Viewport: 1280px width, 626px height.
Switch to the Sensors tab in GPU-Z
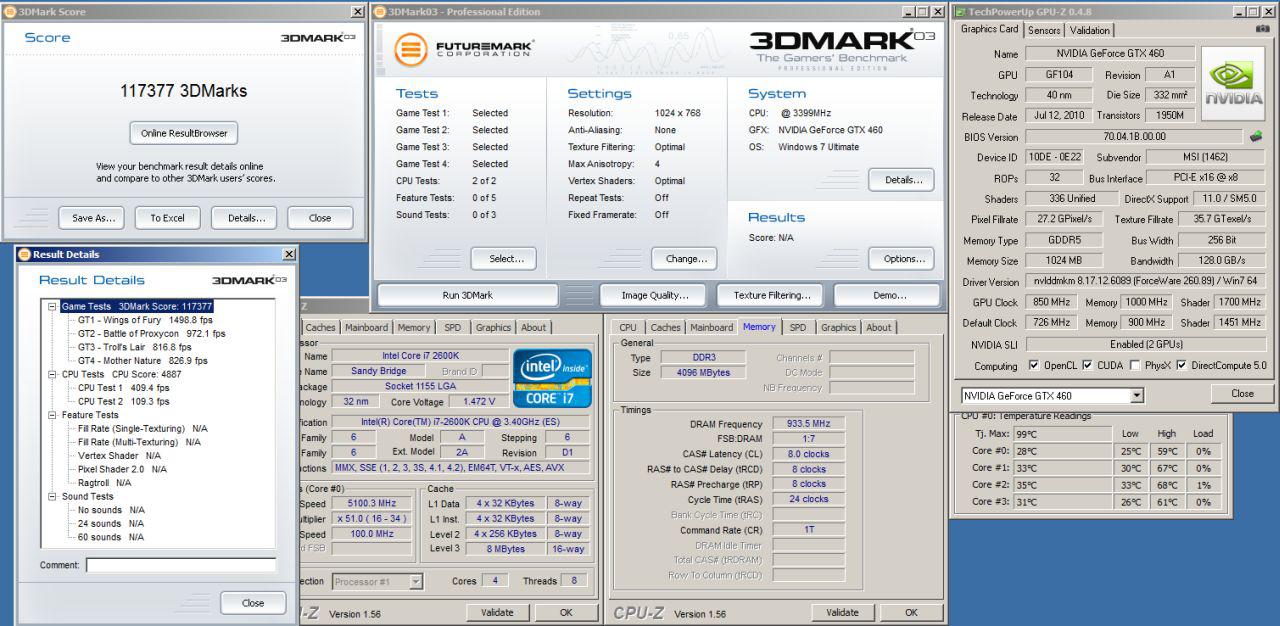(1044, 31)
